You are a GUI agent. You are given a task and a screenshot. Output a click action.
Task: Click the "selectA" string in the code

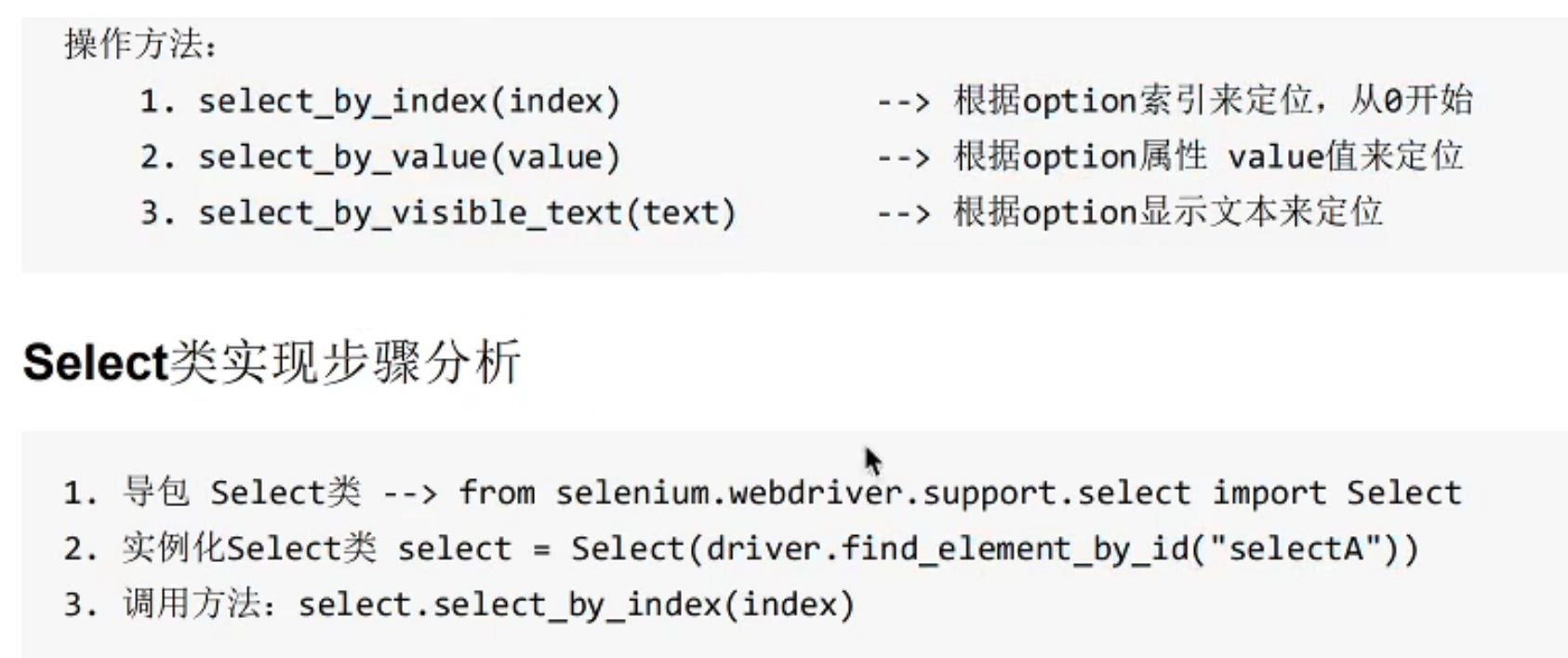[x=1298, y=549]
